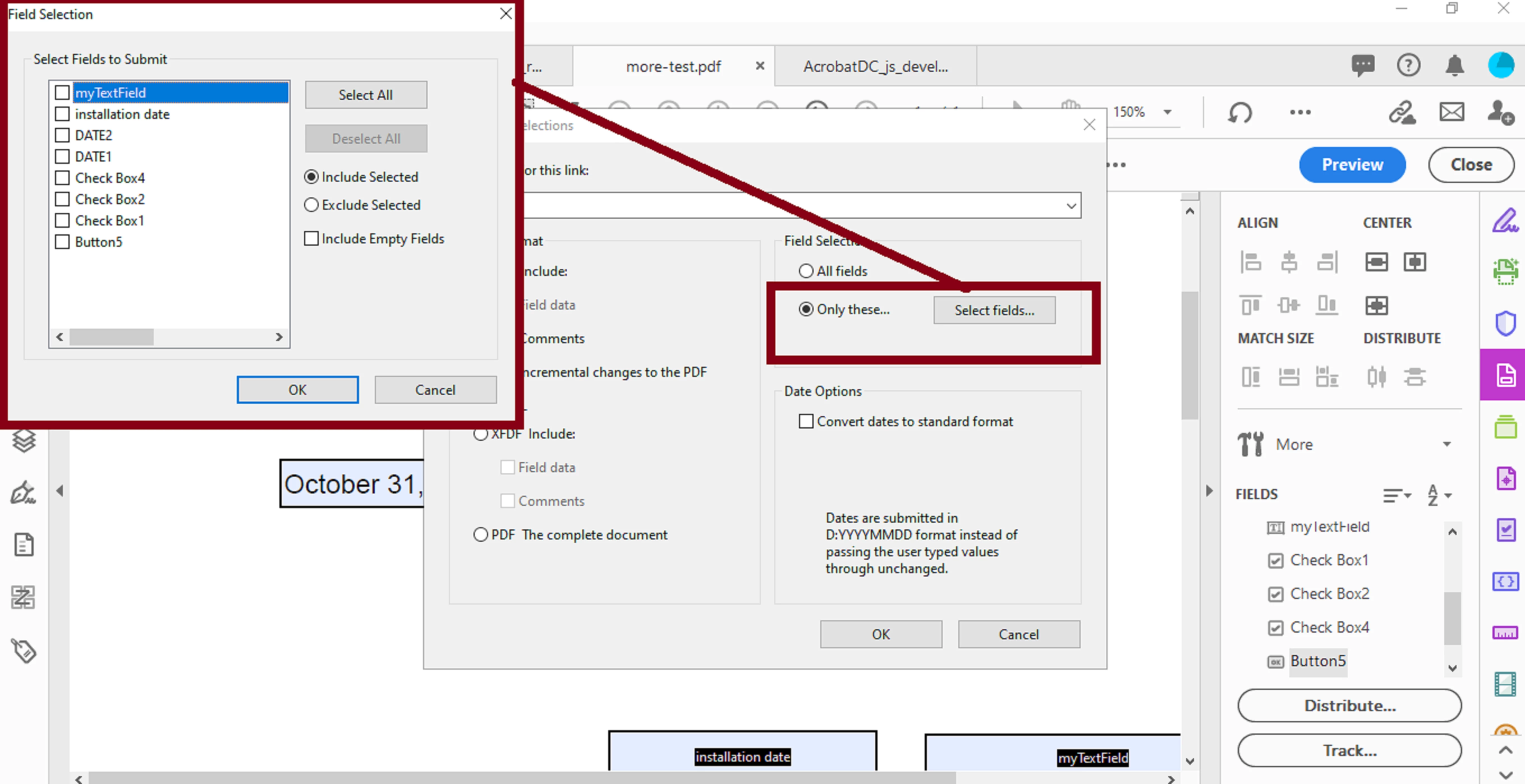Screen dimensions: 1525x784
Task: Enable Include Empty Fields checkbox
Action: pyautogui.click(x=311, y=238)
